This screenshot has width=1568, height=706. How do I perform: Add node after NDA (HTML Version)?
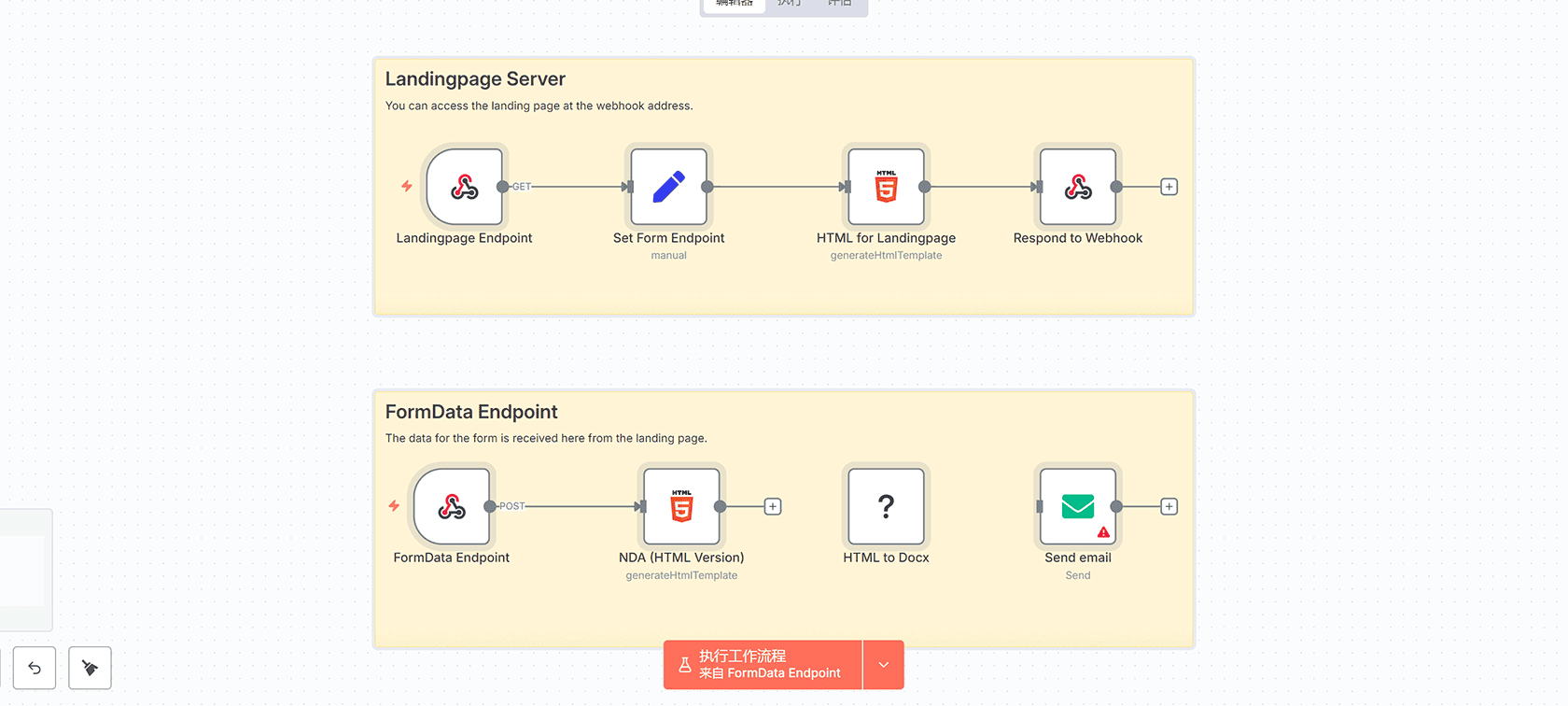click(x=773, y=506)
